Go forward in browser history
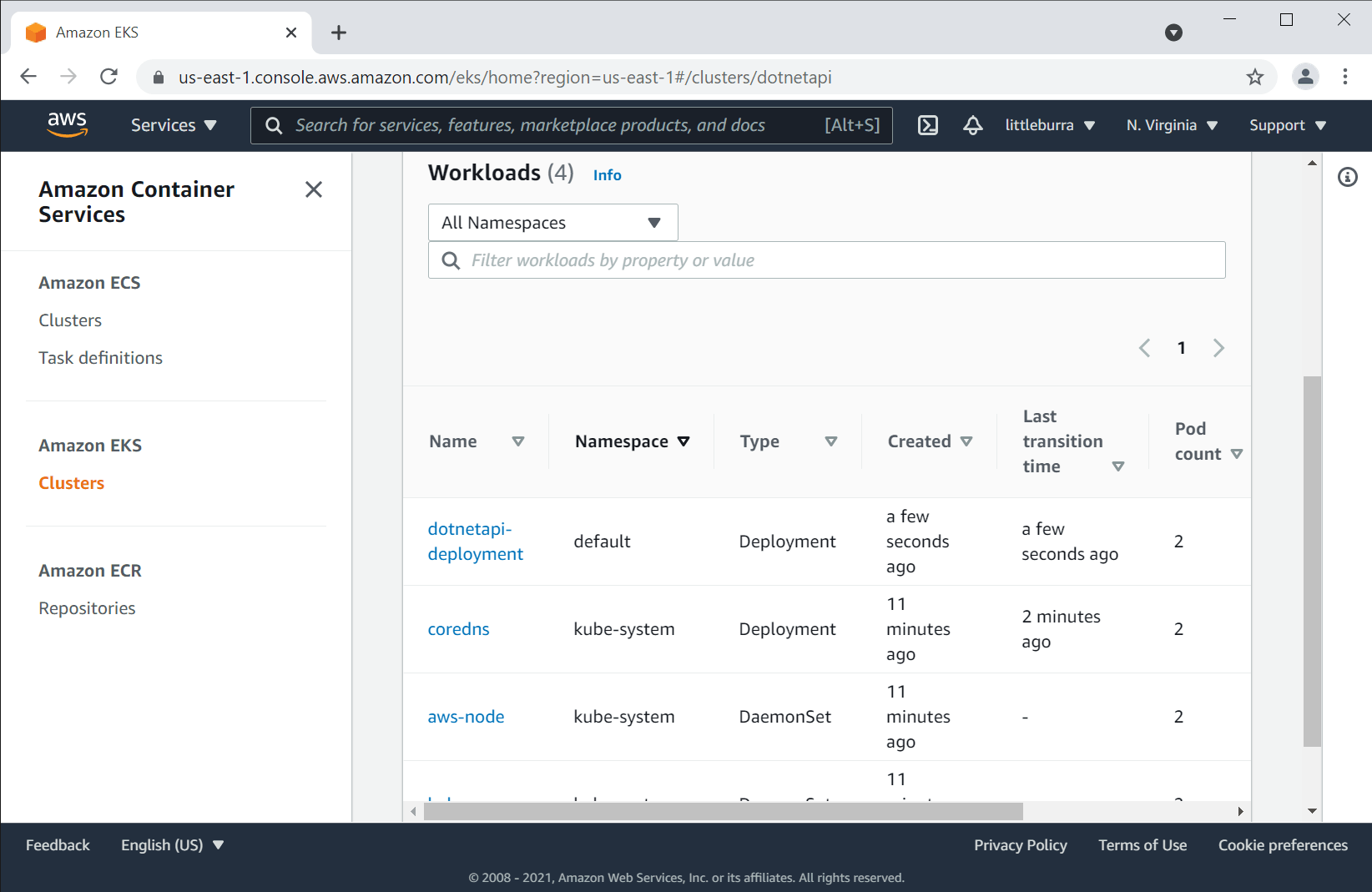This screenshot has height=892, width=1372. tap(68, 77)
